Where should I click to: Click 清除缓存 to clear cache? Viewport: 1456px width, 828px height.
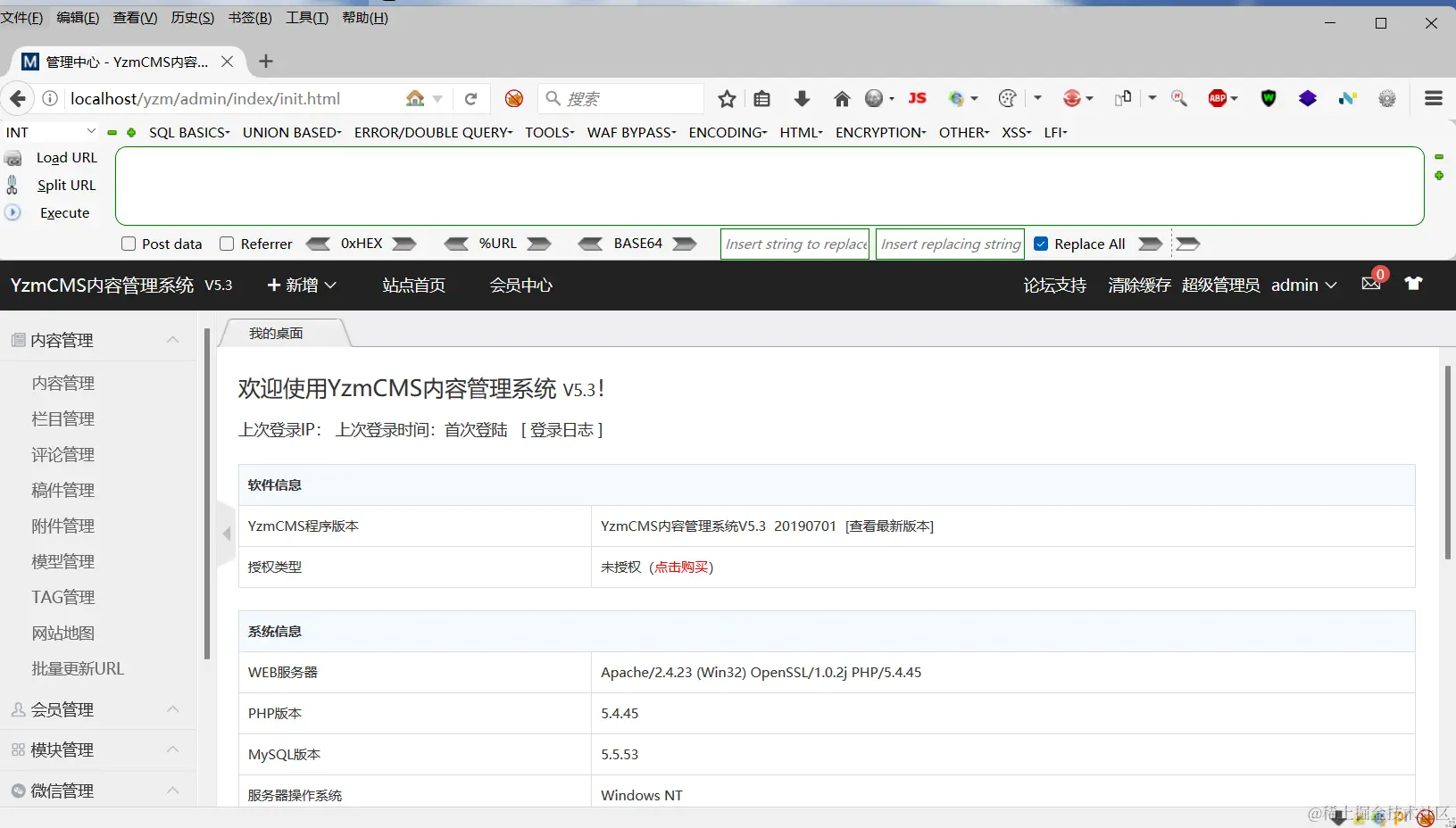tap(1139, 285)
